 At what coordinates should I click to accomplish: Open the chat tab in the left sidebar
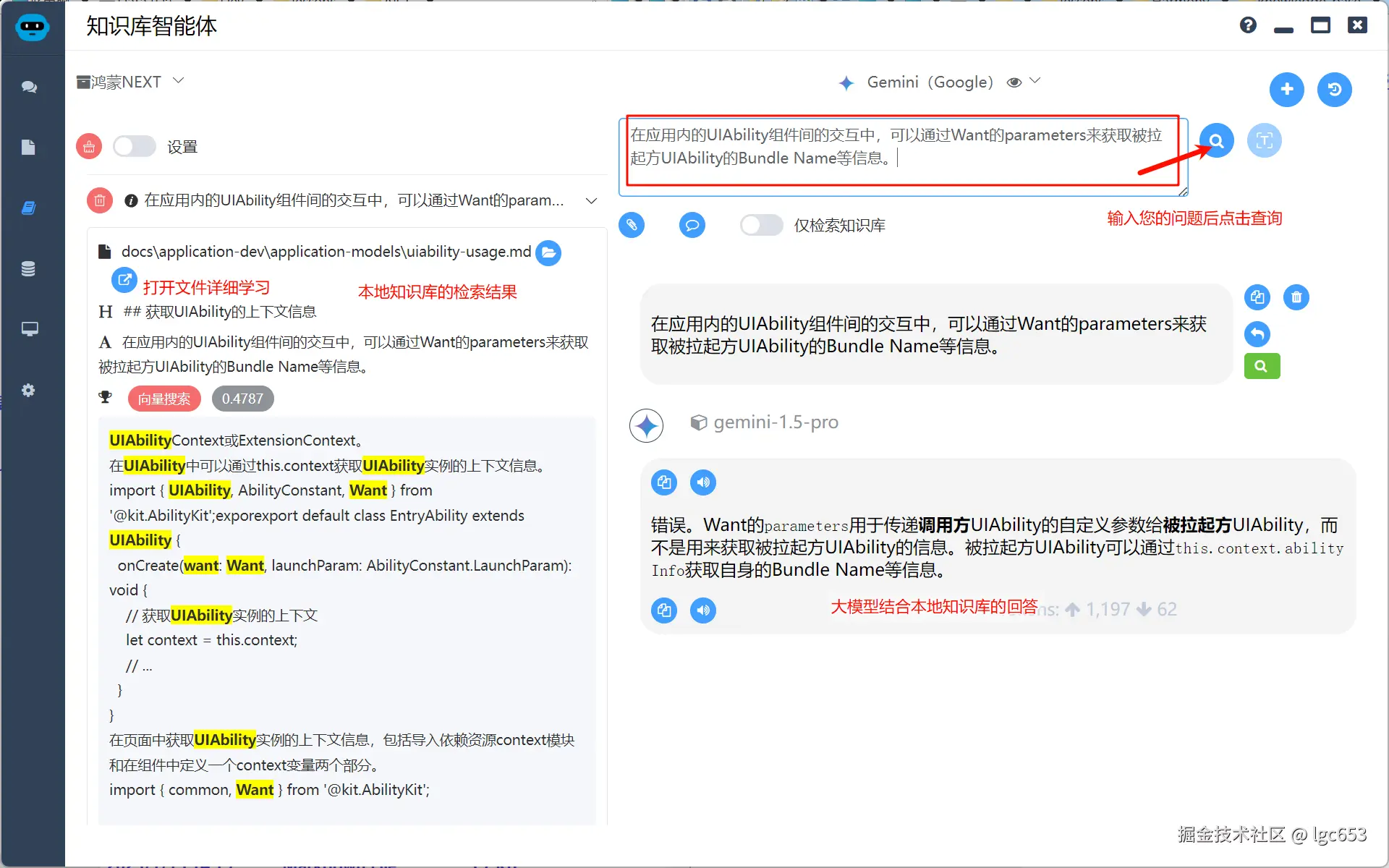click(x=29, y=87)
